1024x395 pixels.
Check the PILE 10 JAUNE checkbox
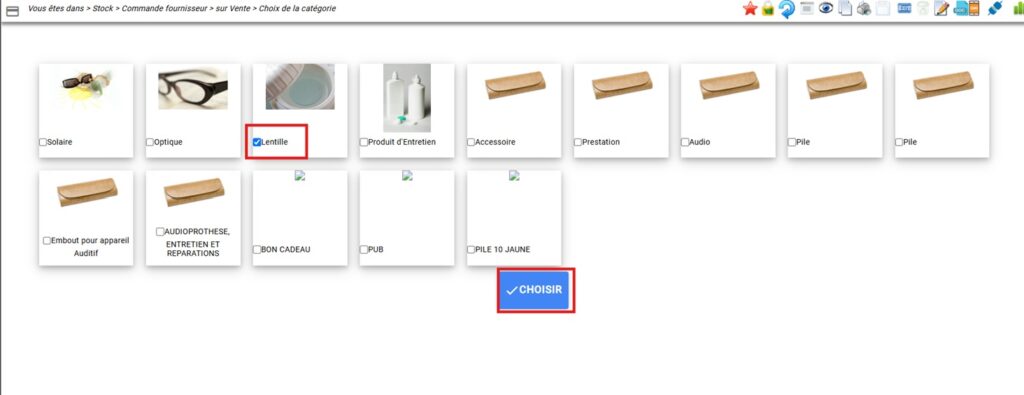[x=471, y=249]
